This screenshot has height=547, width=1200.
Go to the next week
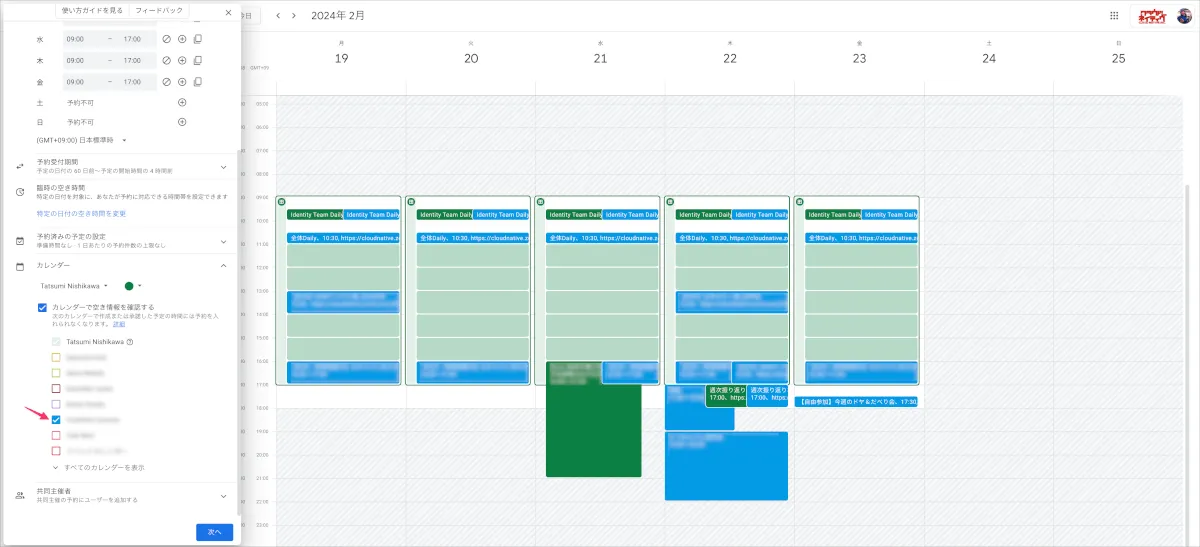point(293,16)
